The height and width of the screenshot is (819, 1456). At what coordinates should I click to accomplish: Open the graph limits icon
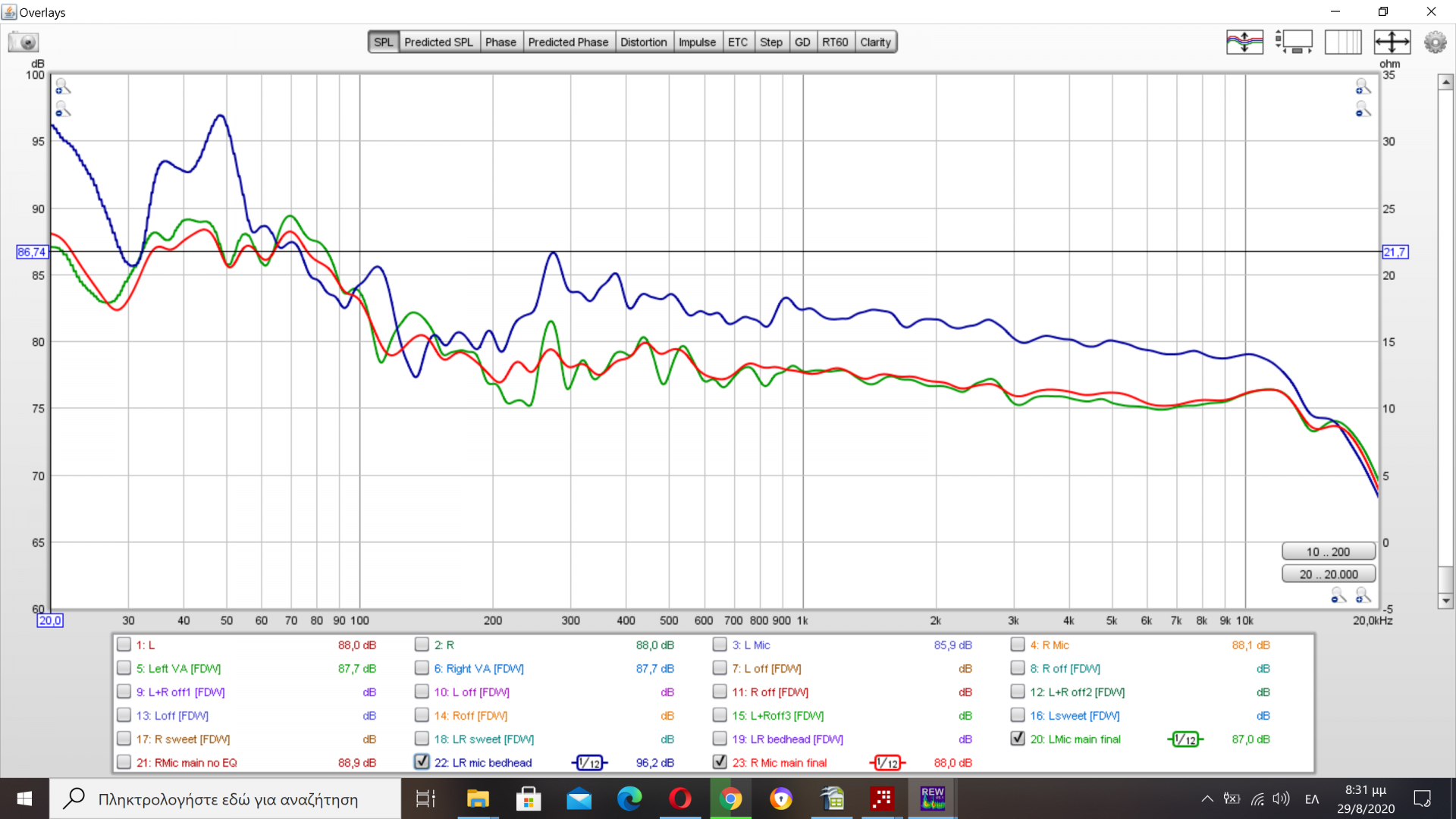1392,42
